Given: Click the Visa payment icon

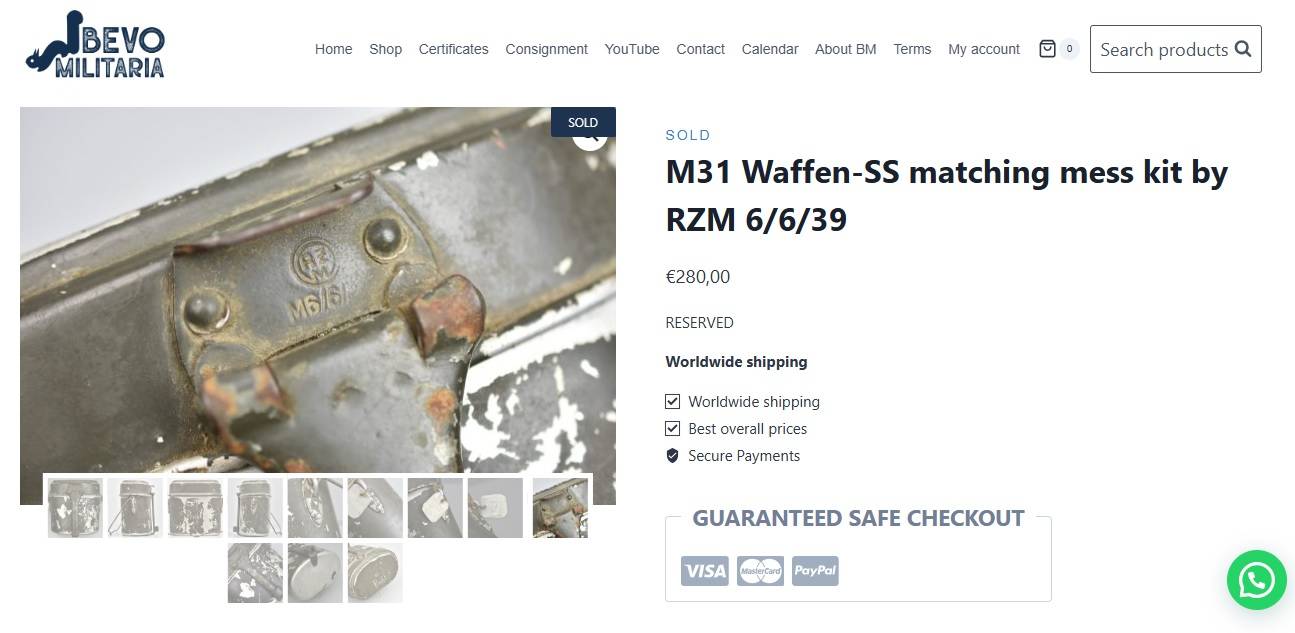Looking at the screenshot, I should (705, 571).
